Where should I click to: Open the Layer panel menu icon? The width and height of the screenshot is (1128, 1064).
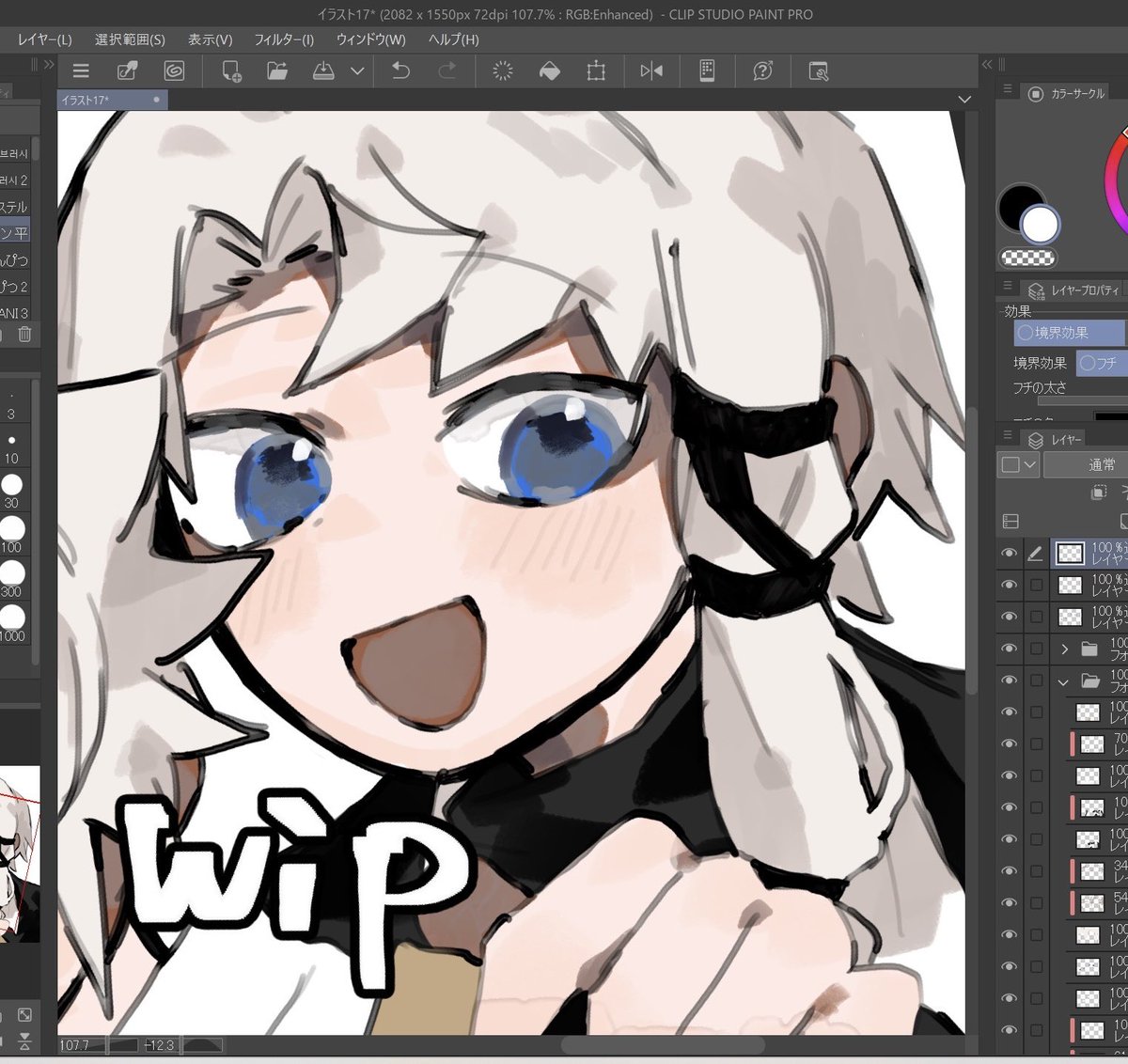1008,435
